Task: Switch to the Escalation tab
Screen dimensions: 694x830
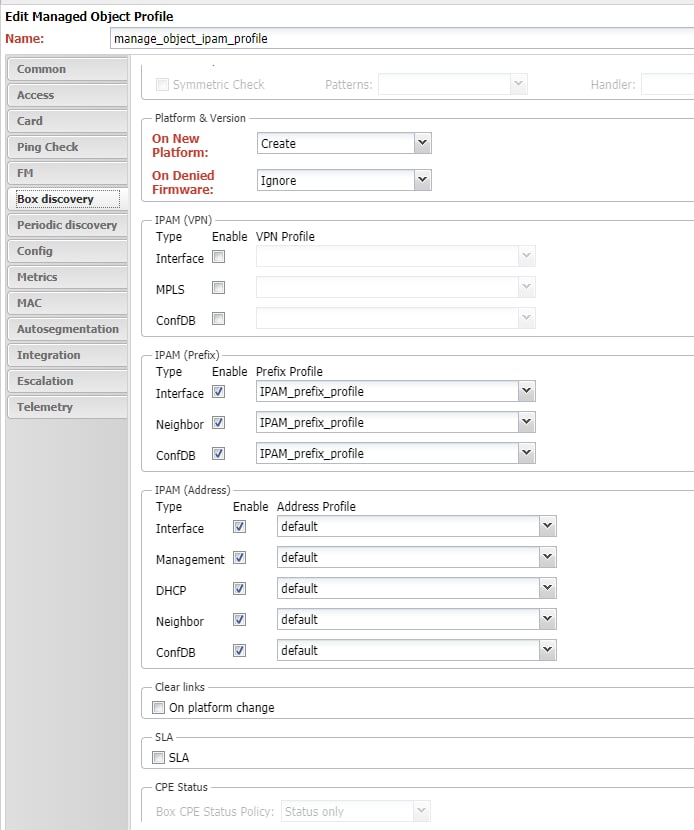Action: (x=67, y=381)
